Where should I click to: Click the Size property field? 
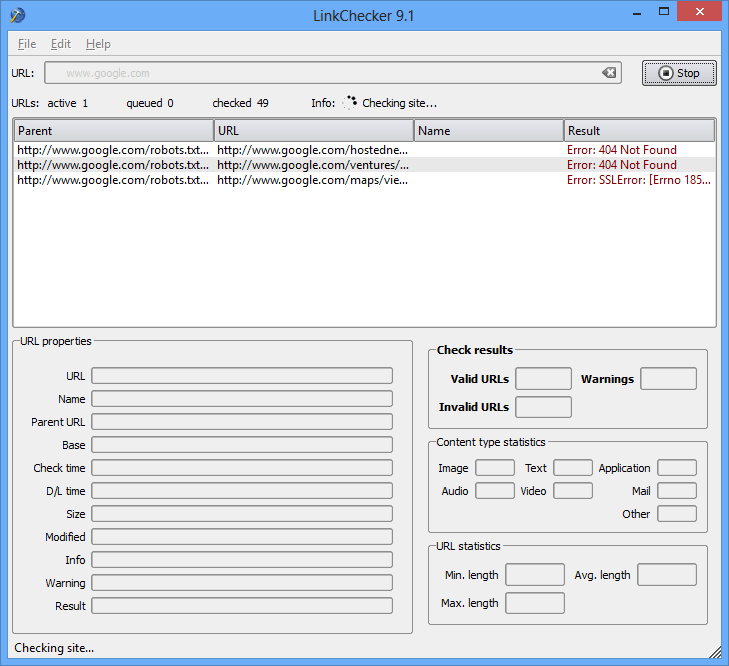(242, 514)
